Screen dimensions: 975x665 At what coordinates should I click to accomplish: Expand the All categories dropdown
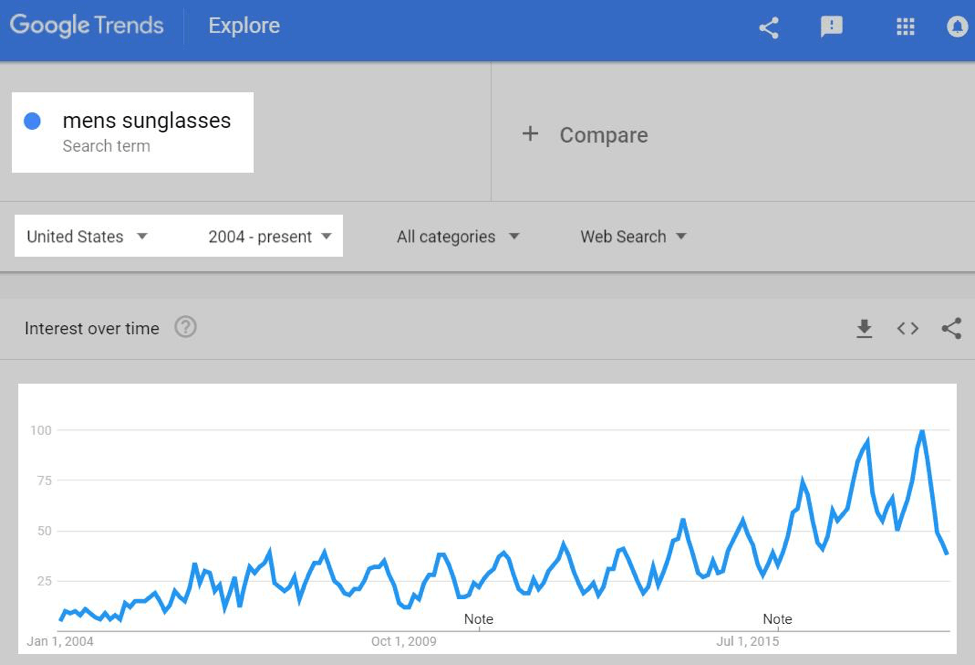(458, 236)
